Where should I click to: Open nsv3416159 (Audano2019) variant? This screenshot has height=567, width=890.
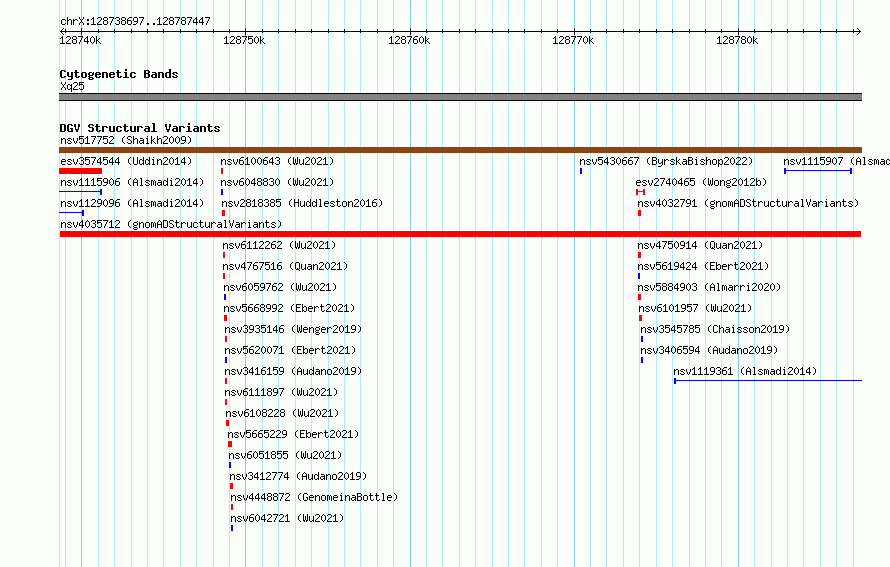point(293,371)
